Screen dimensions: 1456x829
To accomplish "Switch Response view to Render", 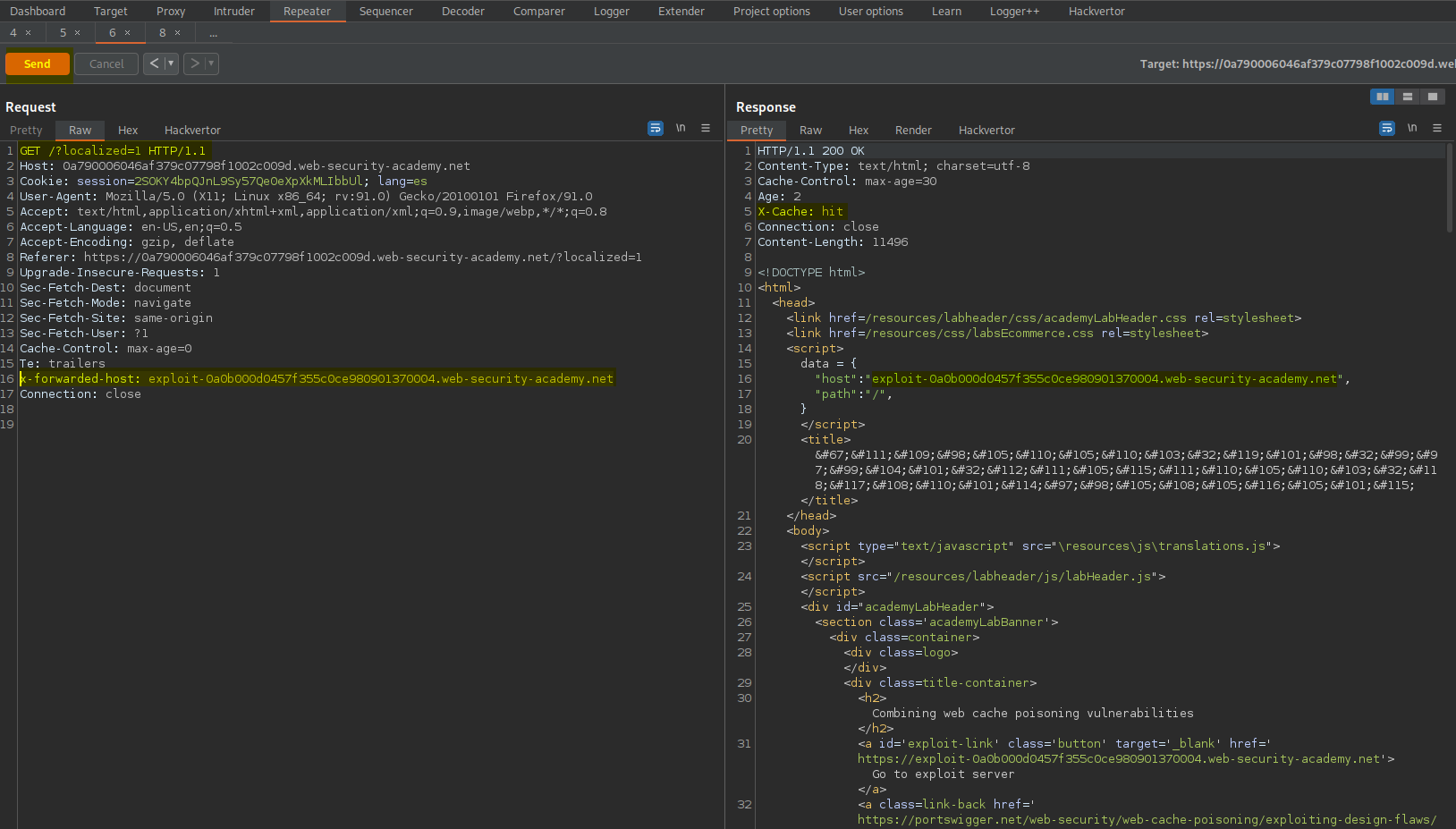I will pos(913,131).
